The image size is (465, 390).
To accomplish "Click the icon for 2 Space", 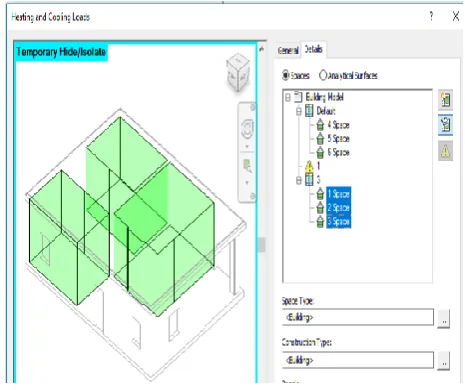I will pyautogui.click(x=320, y=208).
